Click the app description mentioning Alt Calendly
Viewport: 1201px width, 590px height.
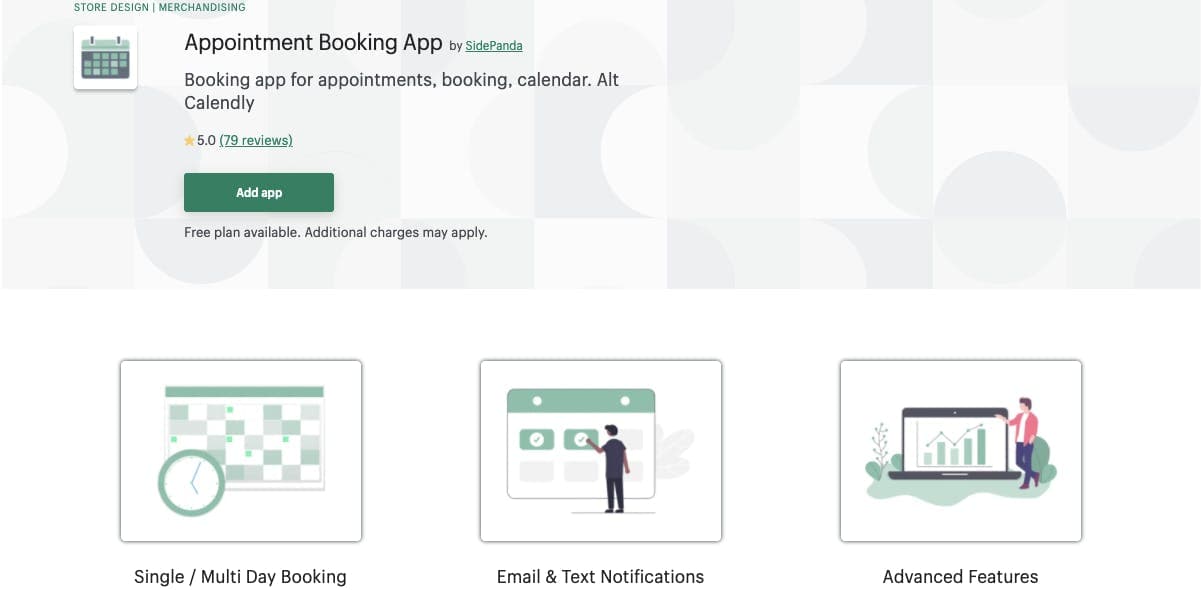[400, 90]
